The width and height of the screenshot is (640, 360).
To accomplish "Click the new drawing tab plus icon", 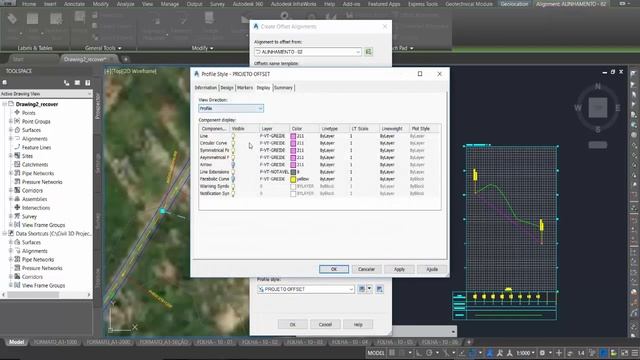I will click(x=126, y=59).
